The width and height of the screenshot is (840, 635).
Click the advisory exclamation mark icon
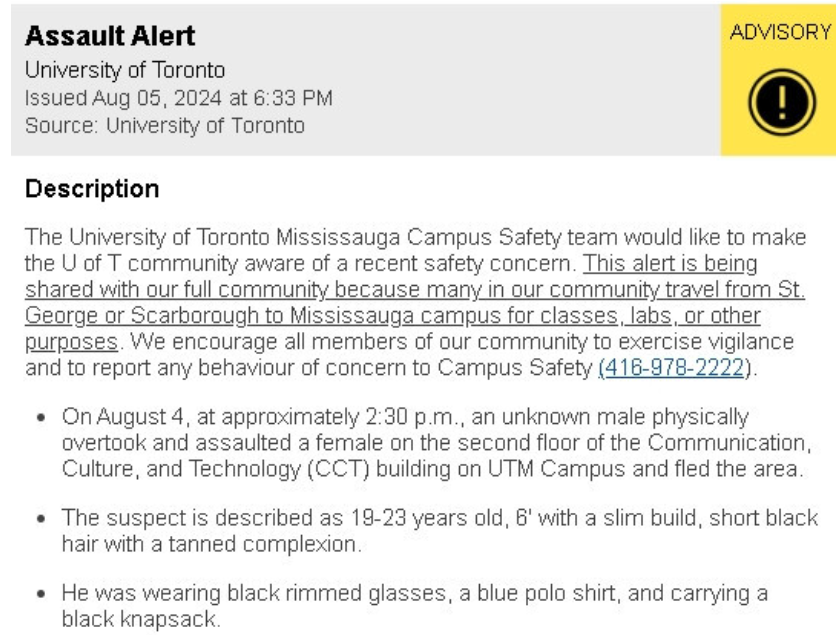click(x=782, y=102)
